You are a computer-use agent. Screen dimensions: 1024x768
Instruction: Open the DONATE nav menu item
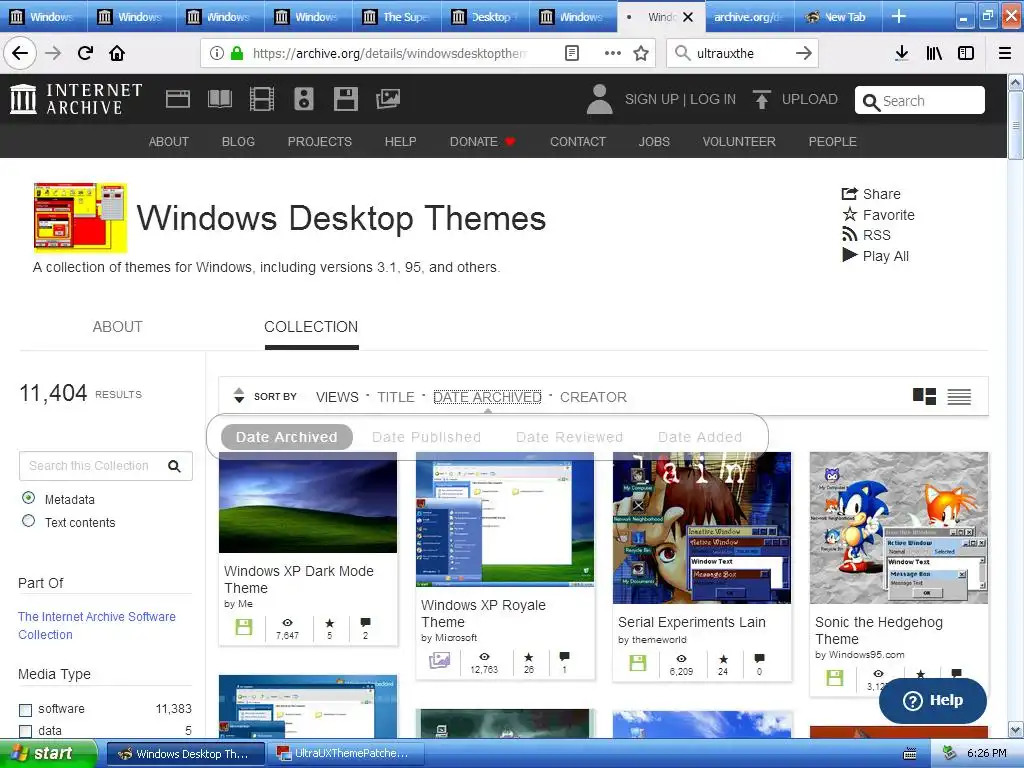click(x=483, y=142)
